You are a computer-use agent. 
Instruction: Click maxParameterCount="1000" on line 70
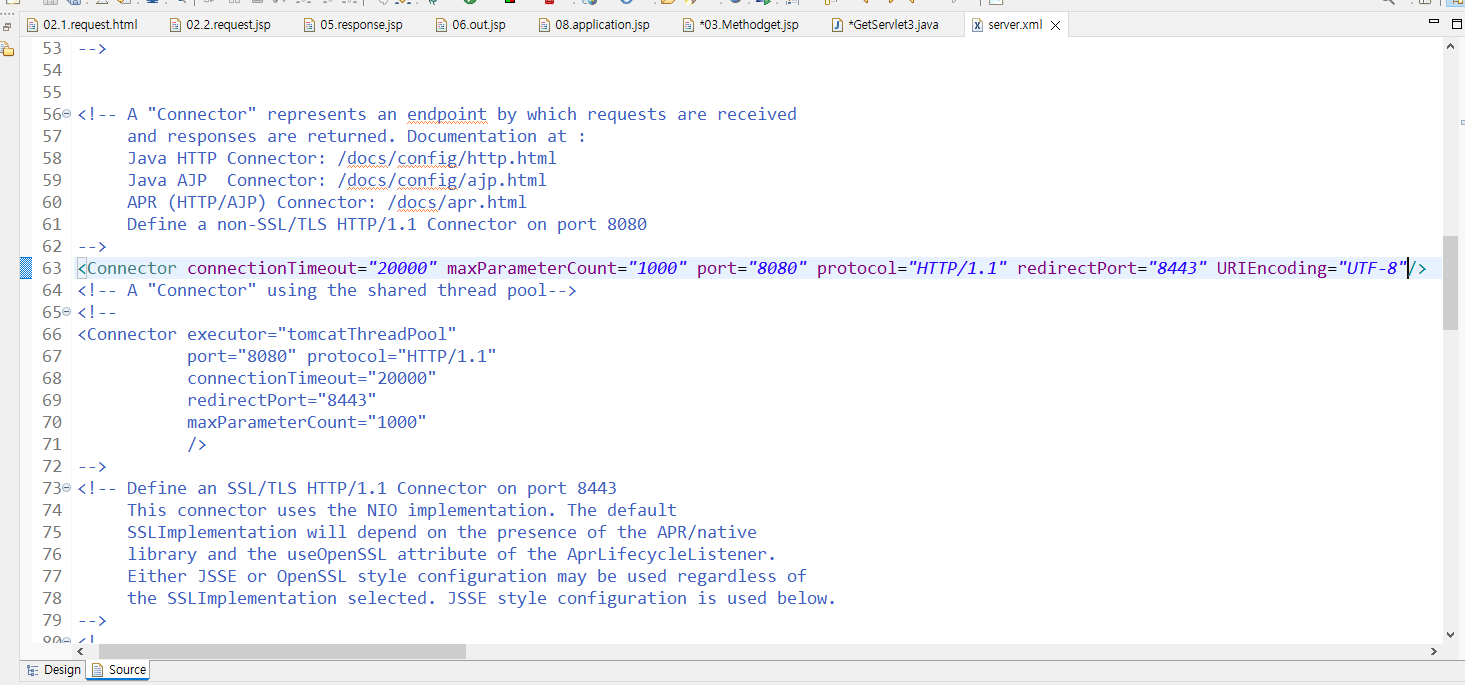coord(307,422)
